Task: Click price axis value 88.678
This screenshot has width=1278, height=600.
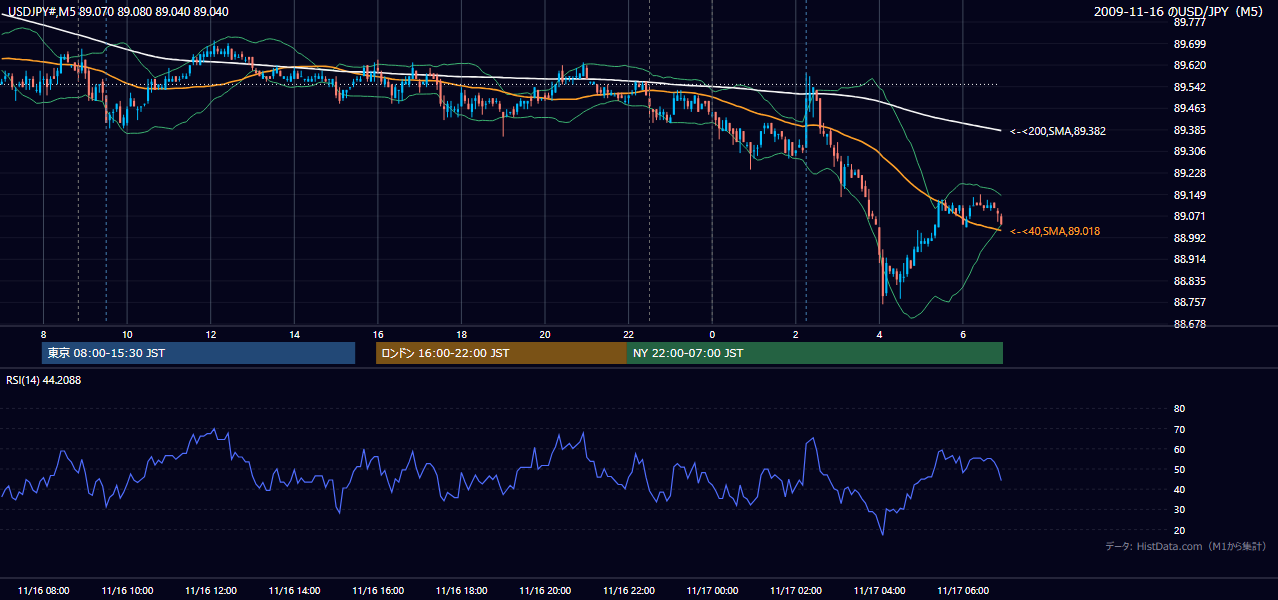Action: point(1189,324)
